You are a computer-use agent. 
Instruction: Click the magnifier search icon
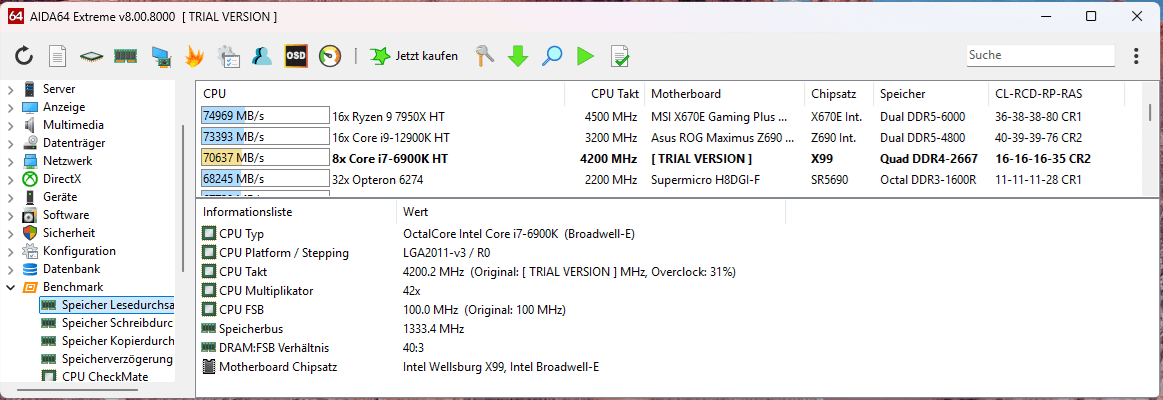(x=552, y=56)
